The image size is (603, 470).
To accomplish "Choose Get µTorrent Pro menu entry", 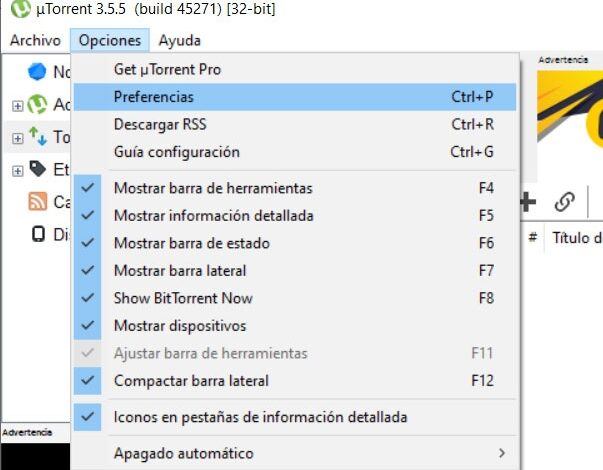I will coord(167,70).
